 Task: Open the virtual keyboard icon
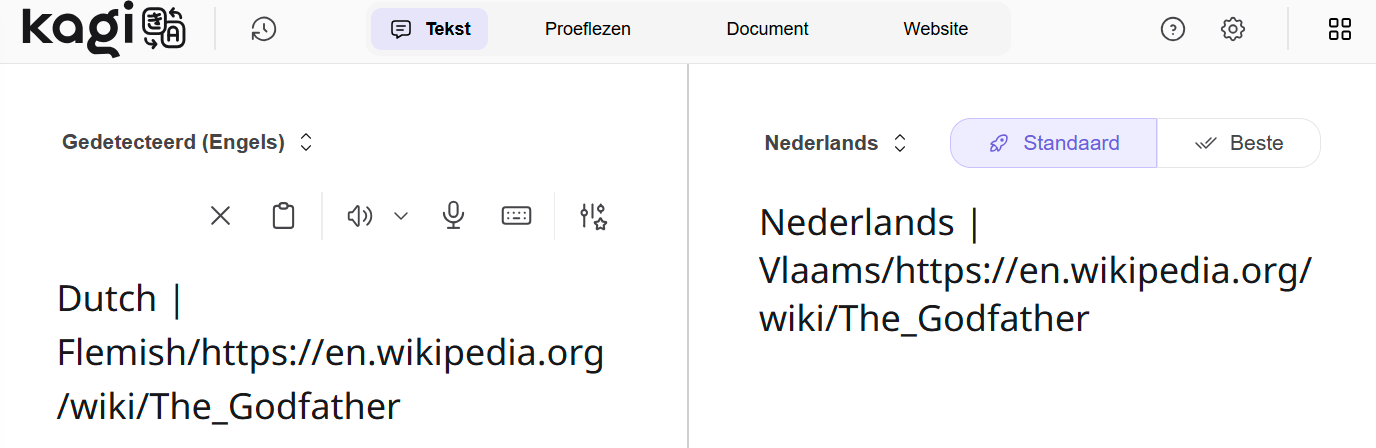tap(516, 216)
